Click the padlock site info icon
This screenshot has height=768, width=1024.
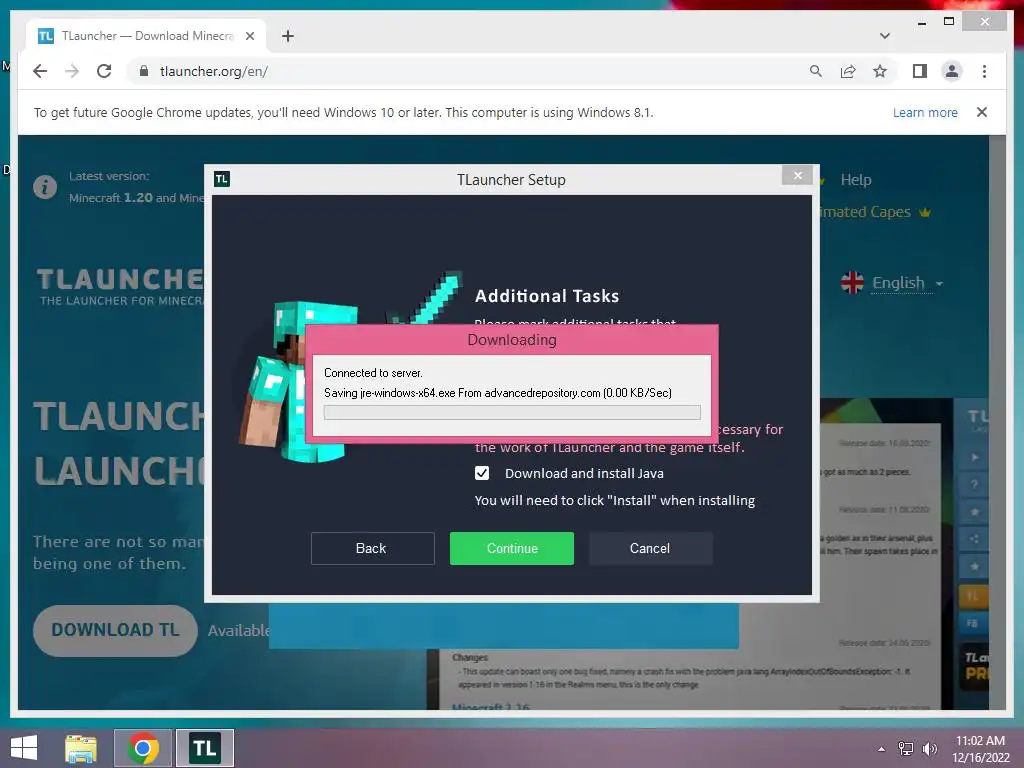pos(144,71)
